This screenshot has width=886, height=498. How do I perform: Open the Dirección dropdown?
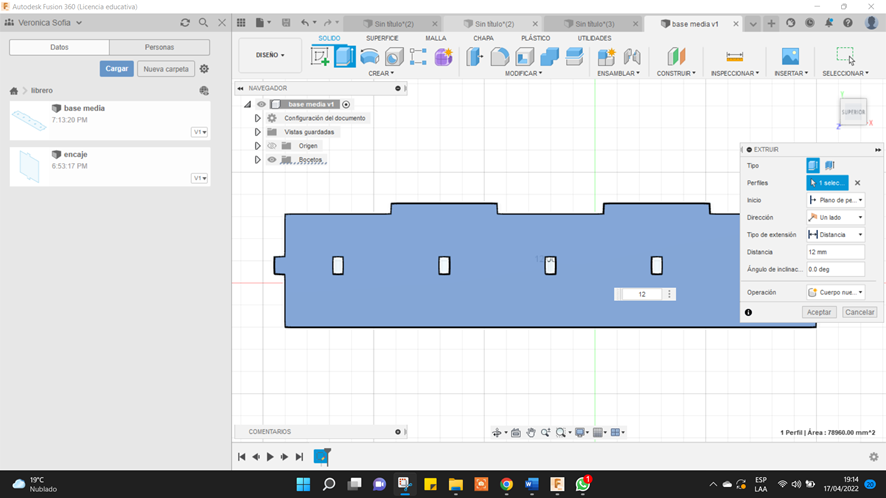pos(835,217)
